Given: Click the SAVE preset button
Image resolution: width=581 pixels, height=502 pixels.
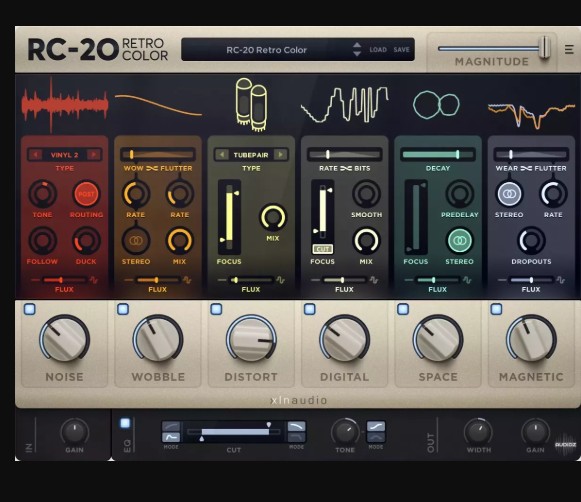Looking at the screenshot, I should click(402, 50).
